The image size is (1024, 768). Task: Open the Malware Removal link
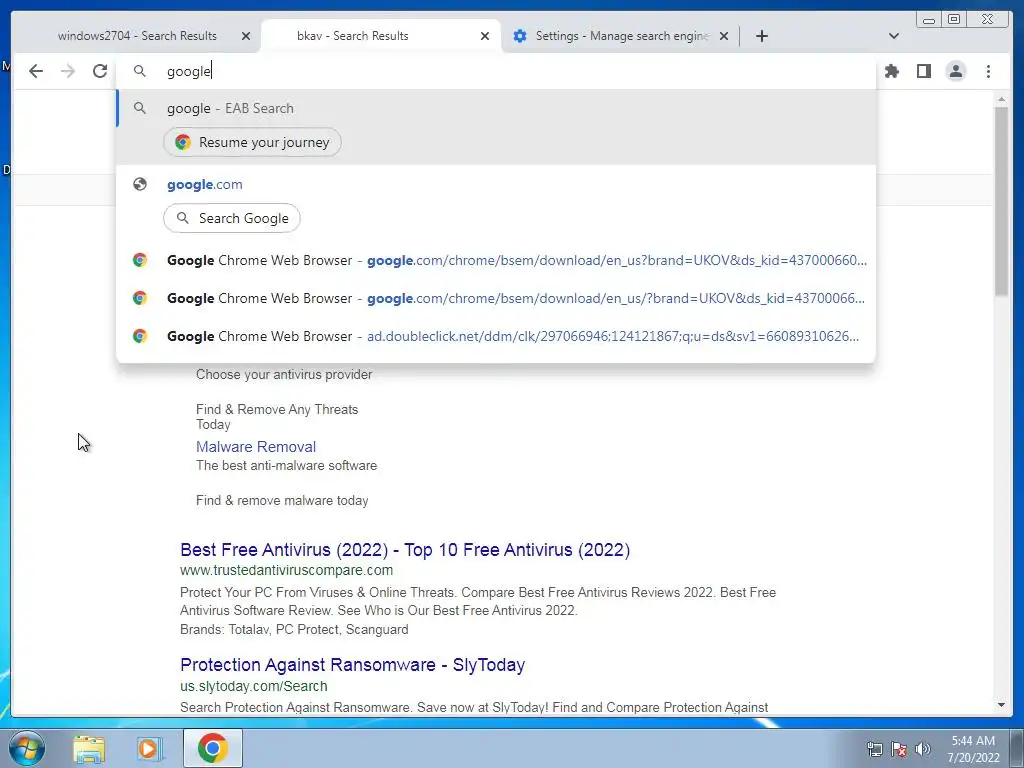click(256, 447)
